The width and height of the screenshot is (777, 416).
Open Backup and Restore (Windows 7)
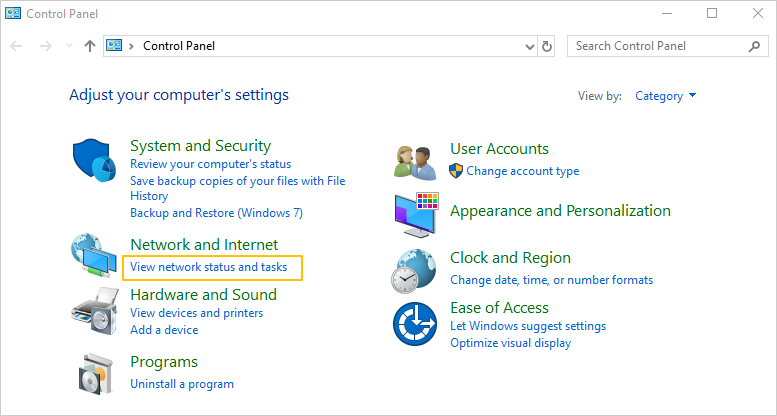point(216,213)
